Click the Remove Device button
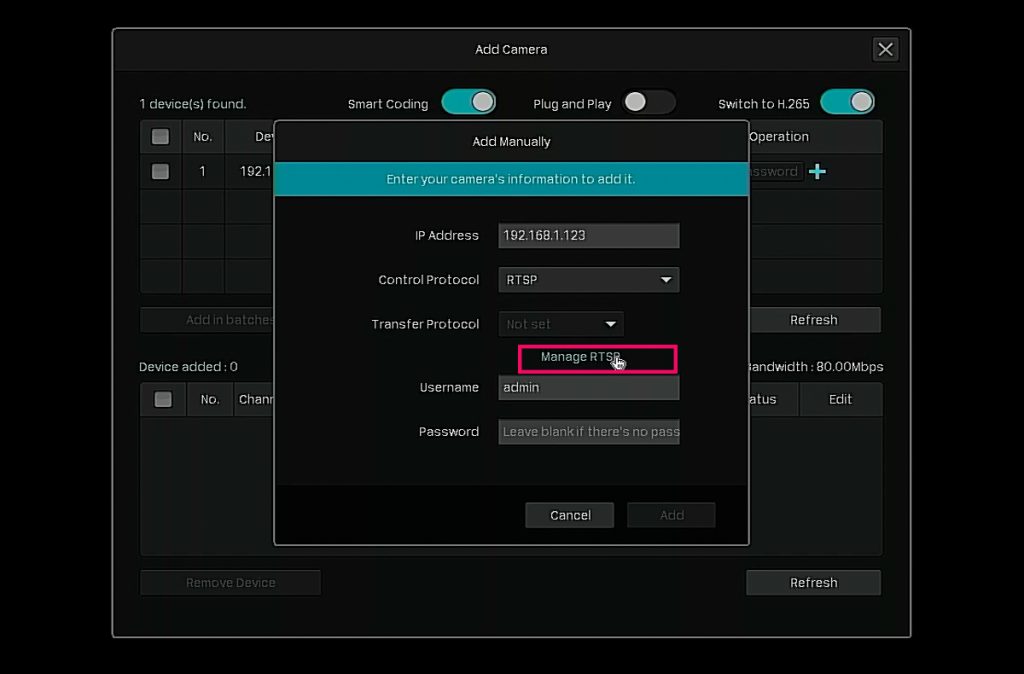 click(230, 583)
